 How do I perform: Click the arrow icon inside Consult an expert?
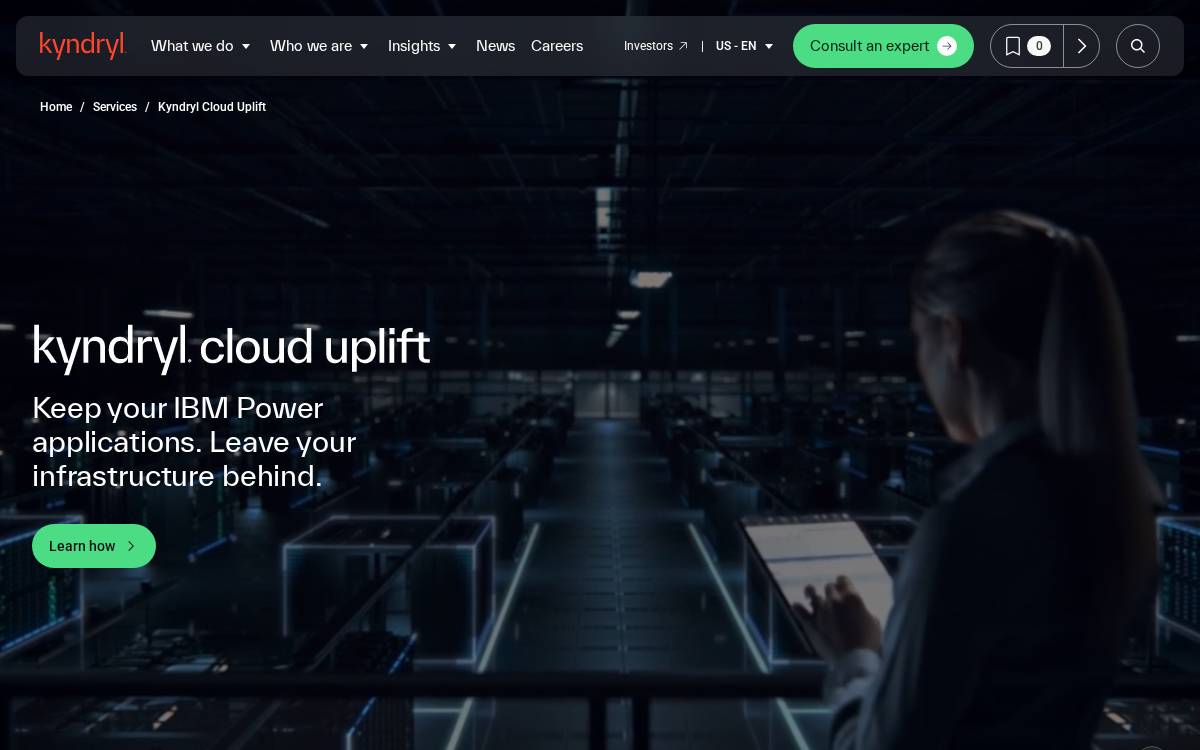947,46
